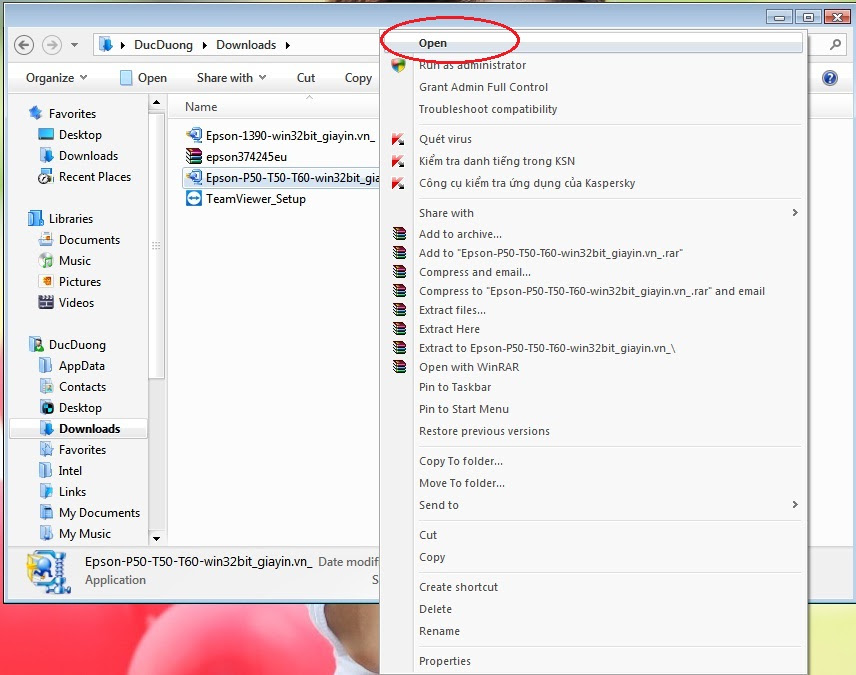Click WinRAR icon beside Add to archive

[x=400, y=234]
